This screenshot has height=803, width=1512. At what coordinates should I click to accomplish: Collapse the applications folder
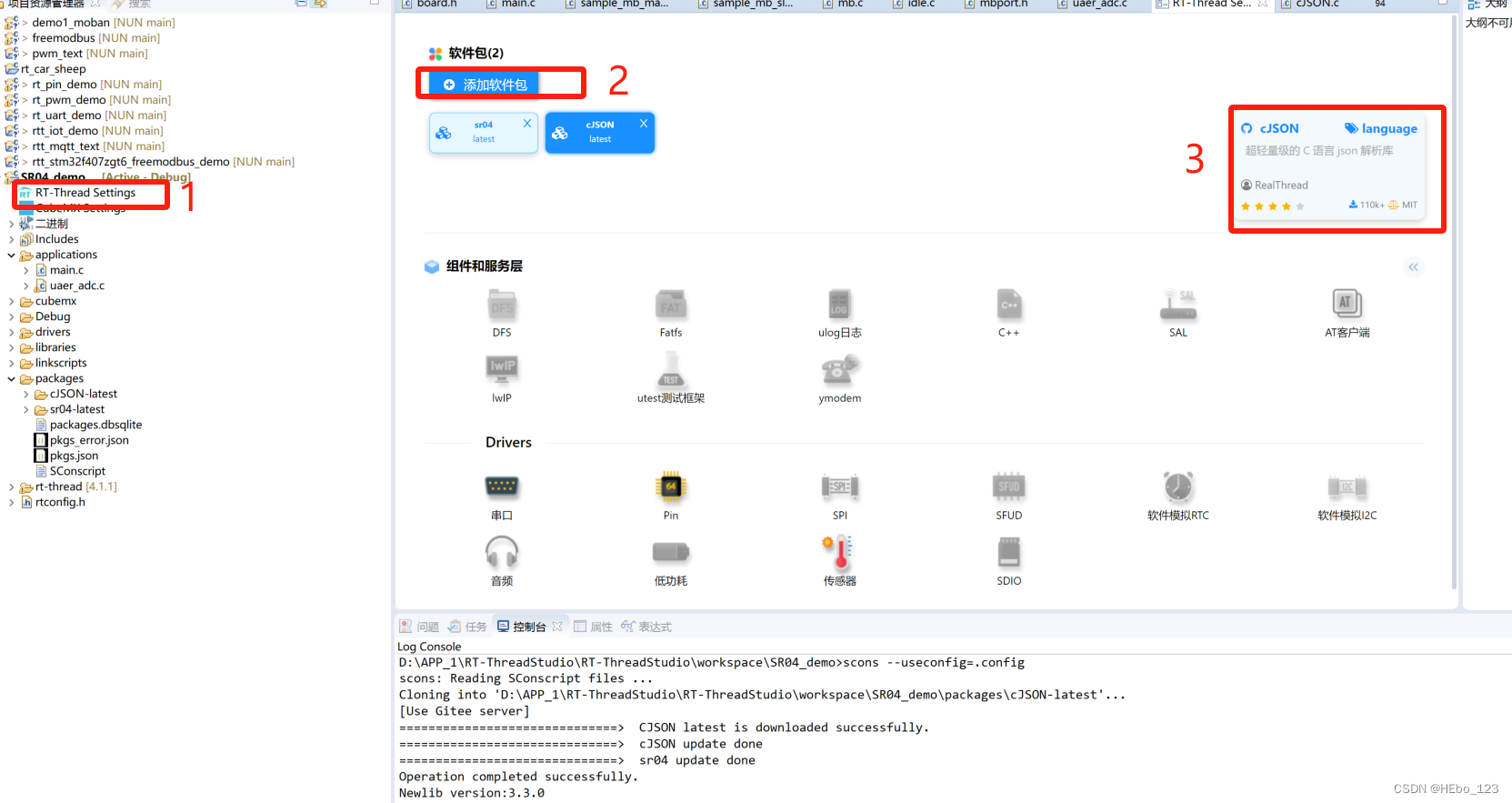pos(11,256)
